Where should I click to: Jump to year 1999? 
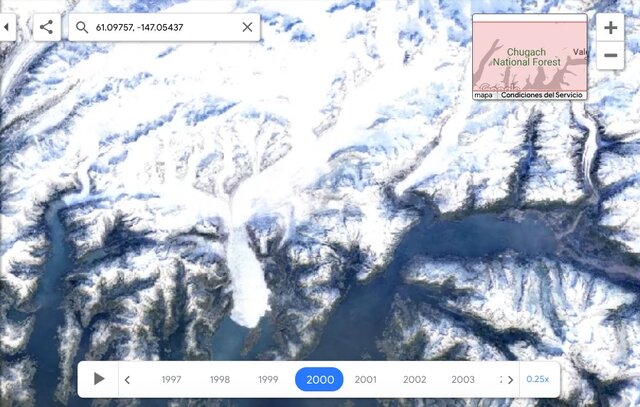[268, 380]
